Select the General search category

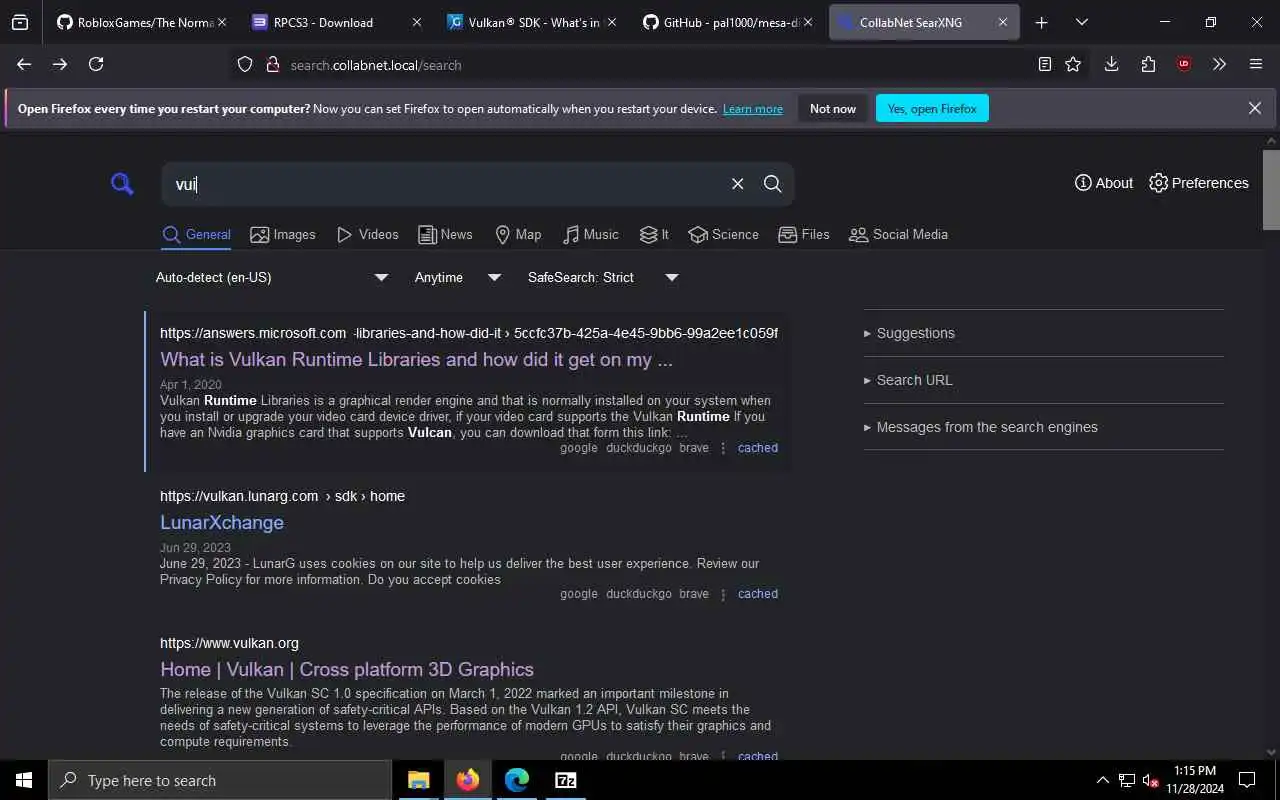click(197, 234)
